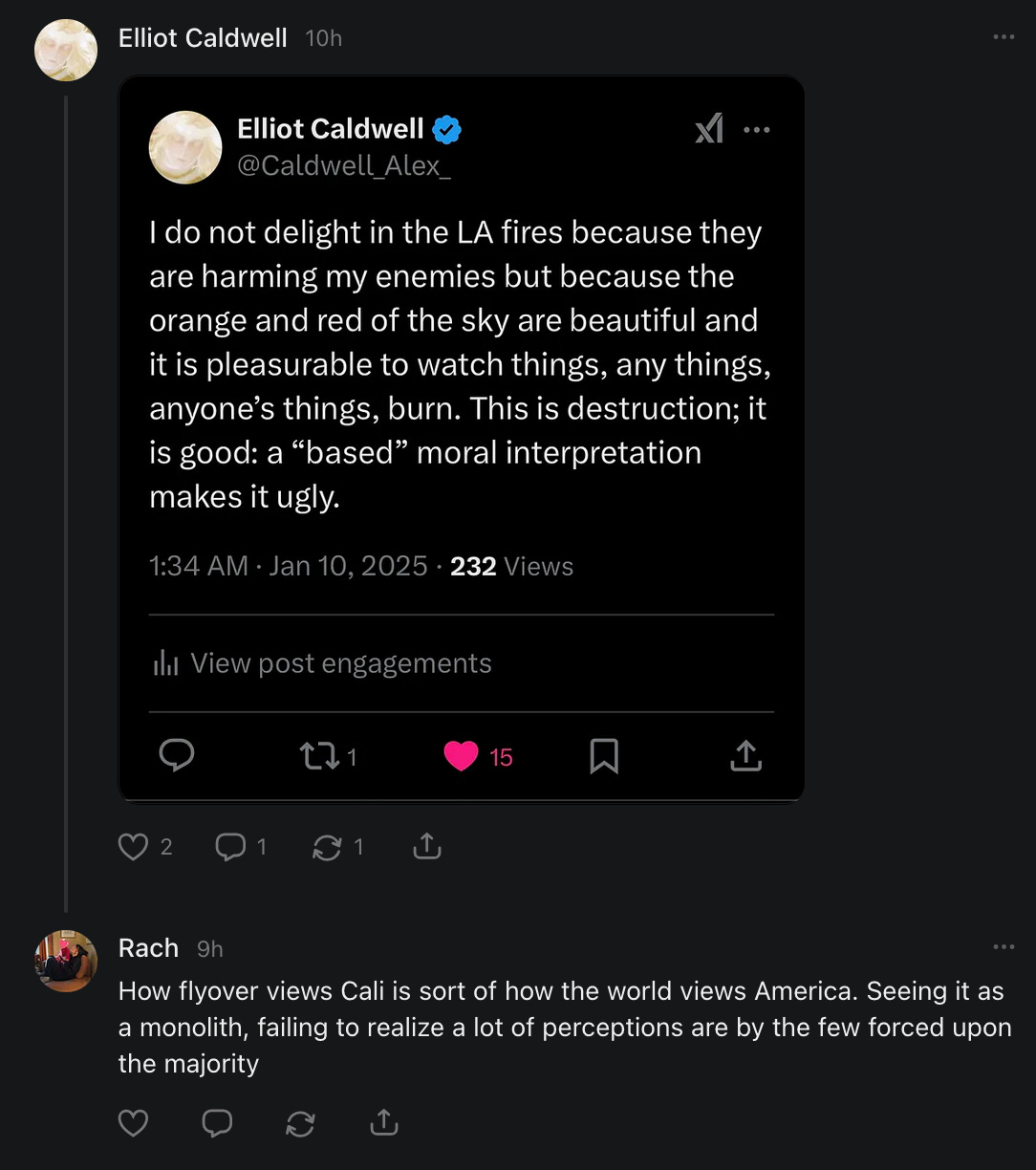
Task: Open the embedded tweet's three-dot menu
Action: (x=756, y=130)
